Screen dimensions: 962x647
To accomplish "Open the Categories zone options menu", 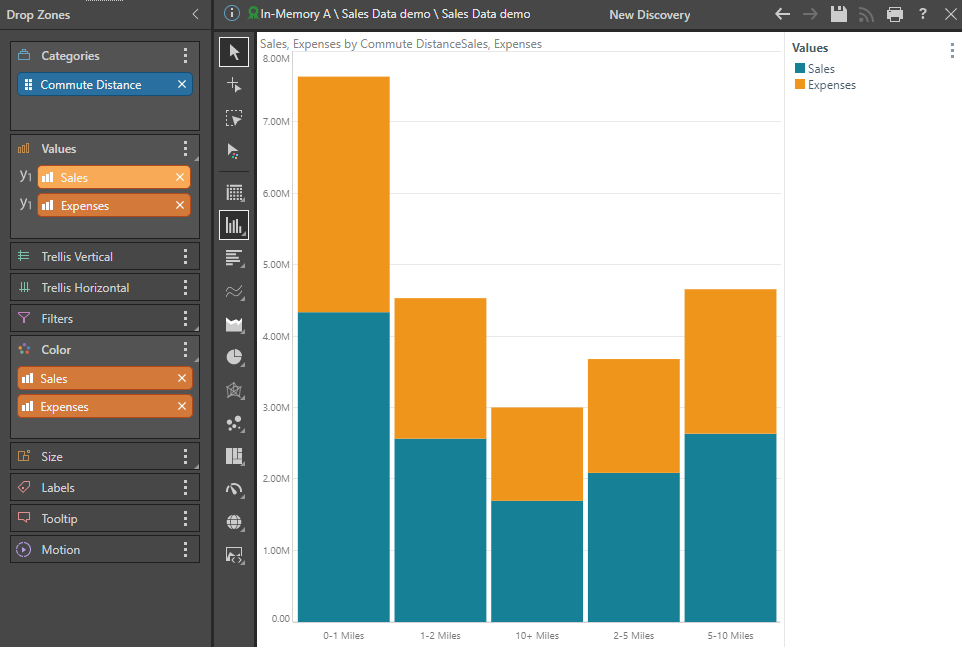I will pos(185,56).
